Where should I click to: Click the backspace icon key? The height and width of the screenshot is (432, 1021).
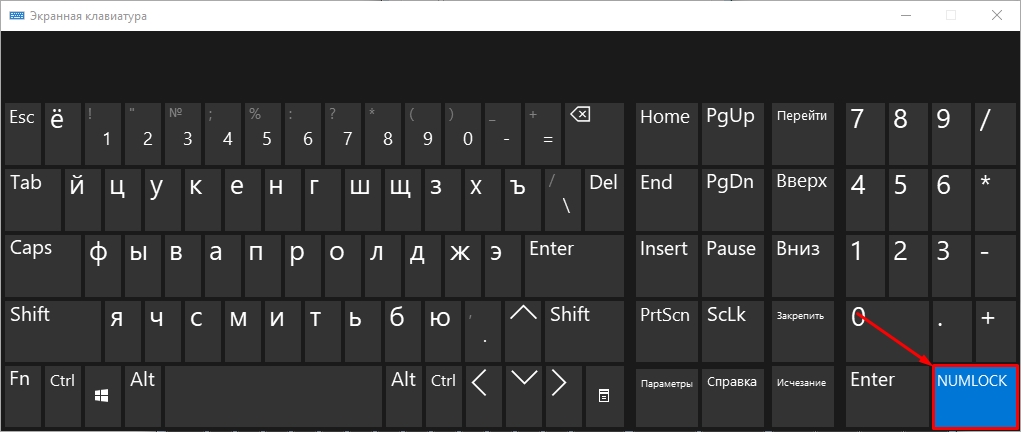click(x=594, y=133)
